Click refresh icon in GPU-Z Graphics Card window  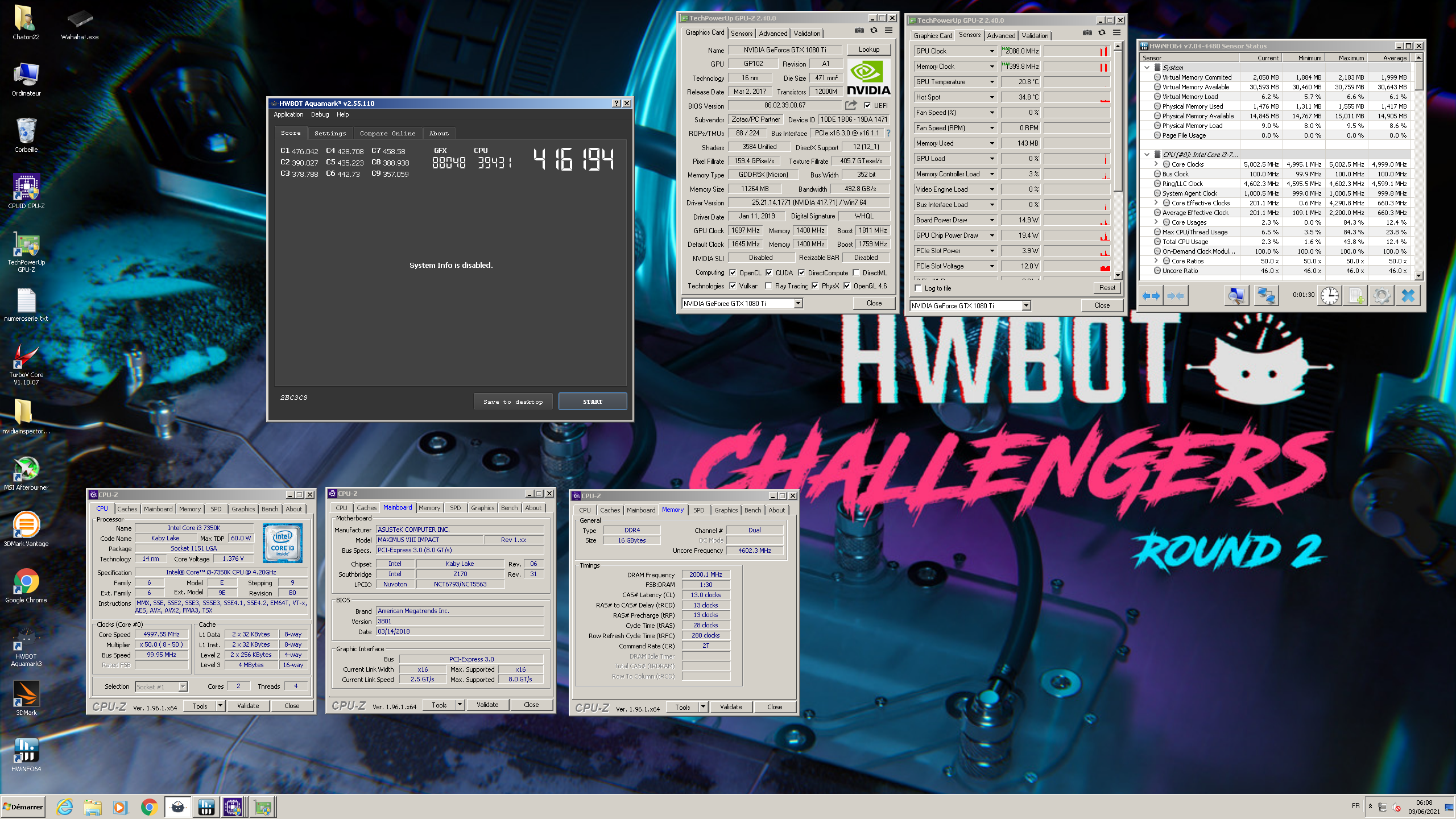[x=874, y=31]
